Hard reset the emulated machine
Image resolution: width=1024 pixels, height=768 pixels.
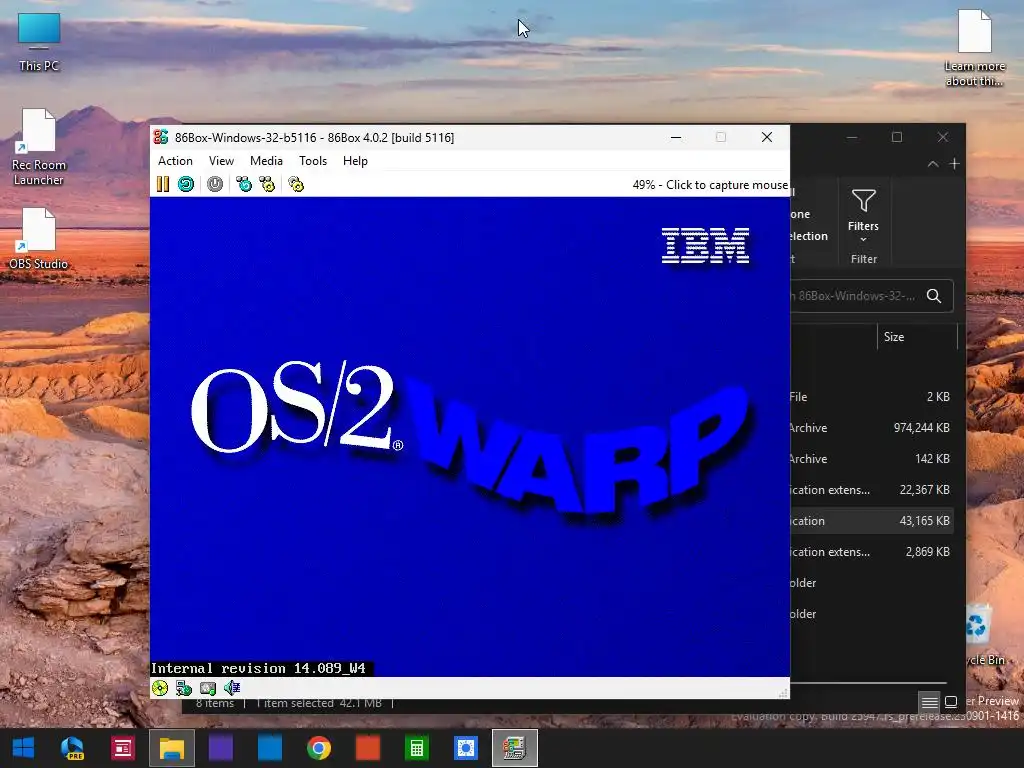[x=186, y=184]
